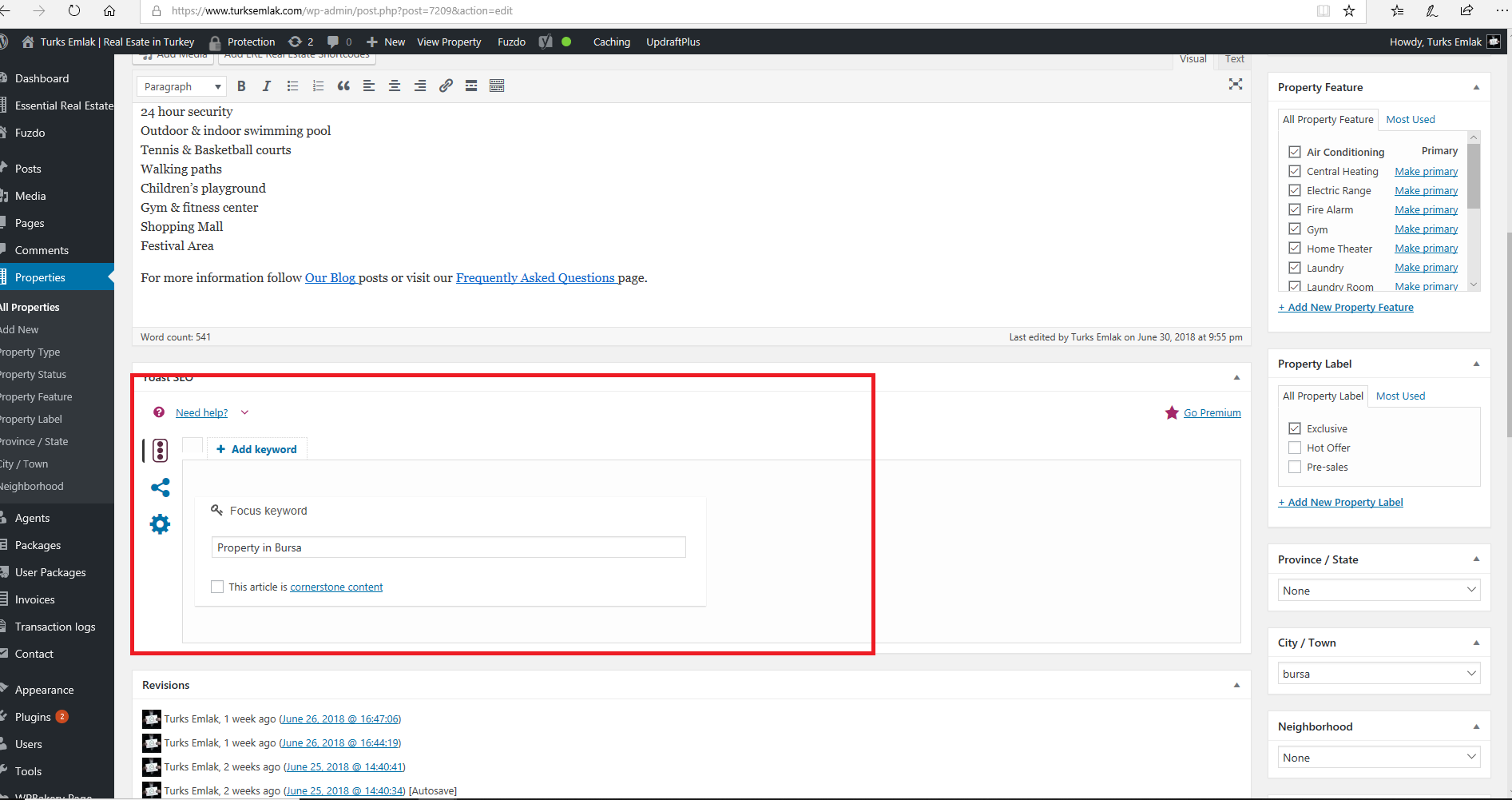This screenshot has width=1512, height=800.
Task: Insert a Read More tag
Action: [470, 86]
